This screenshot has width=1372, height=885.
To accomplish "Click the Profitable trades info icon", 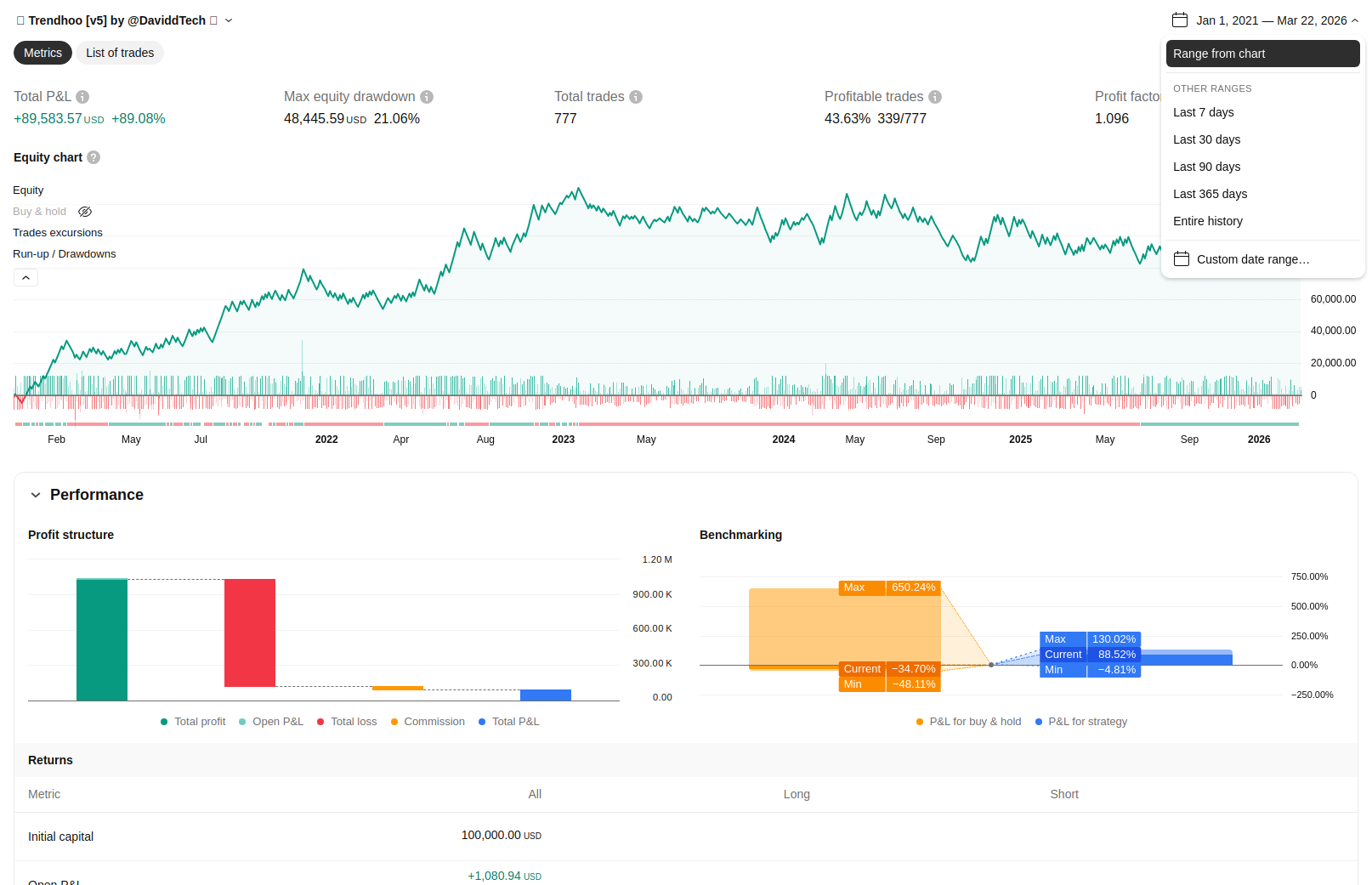I will click(935, 97).
